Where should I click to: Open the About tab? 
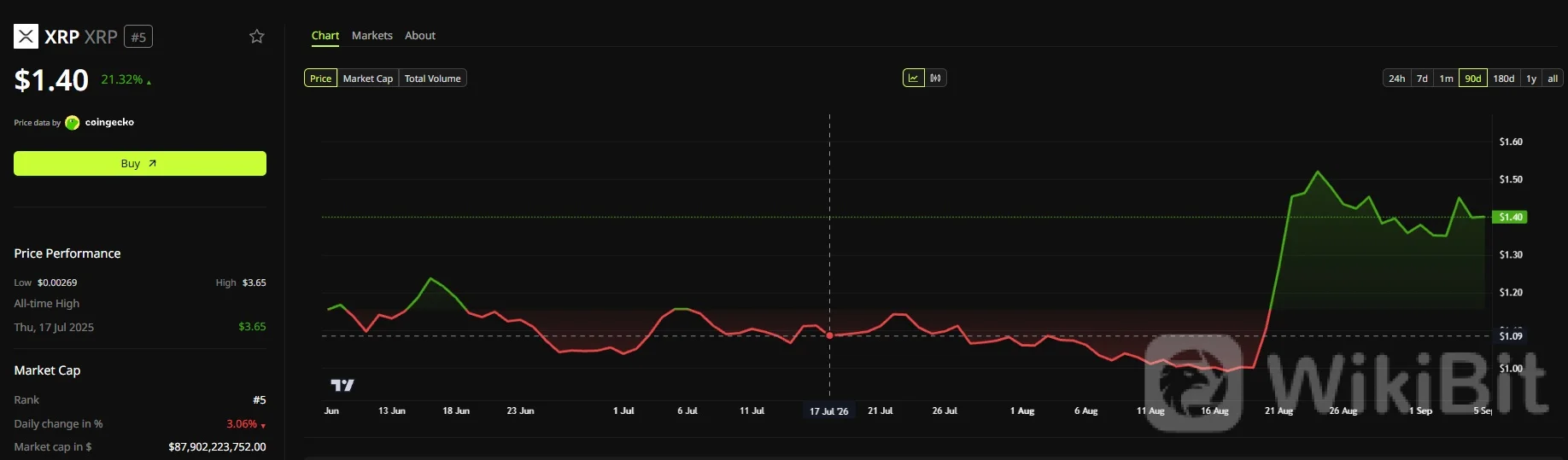coord(420,35)
